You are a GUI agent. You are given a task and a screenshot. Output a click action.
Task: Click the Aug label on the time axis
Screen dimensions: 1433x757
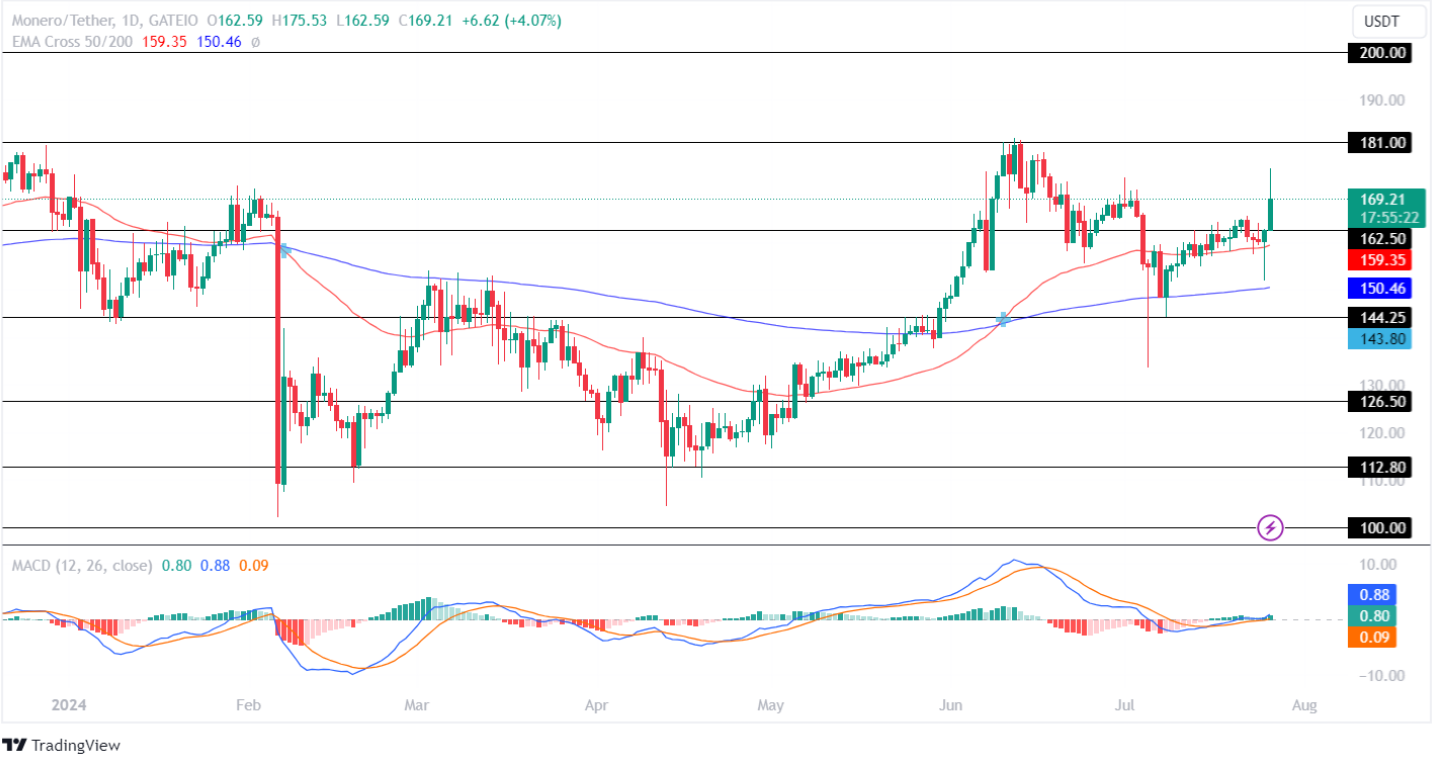[x=1304, y=705]
